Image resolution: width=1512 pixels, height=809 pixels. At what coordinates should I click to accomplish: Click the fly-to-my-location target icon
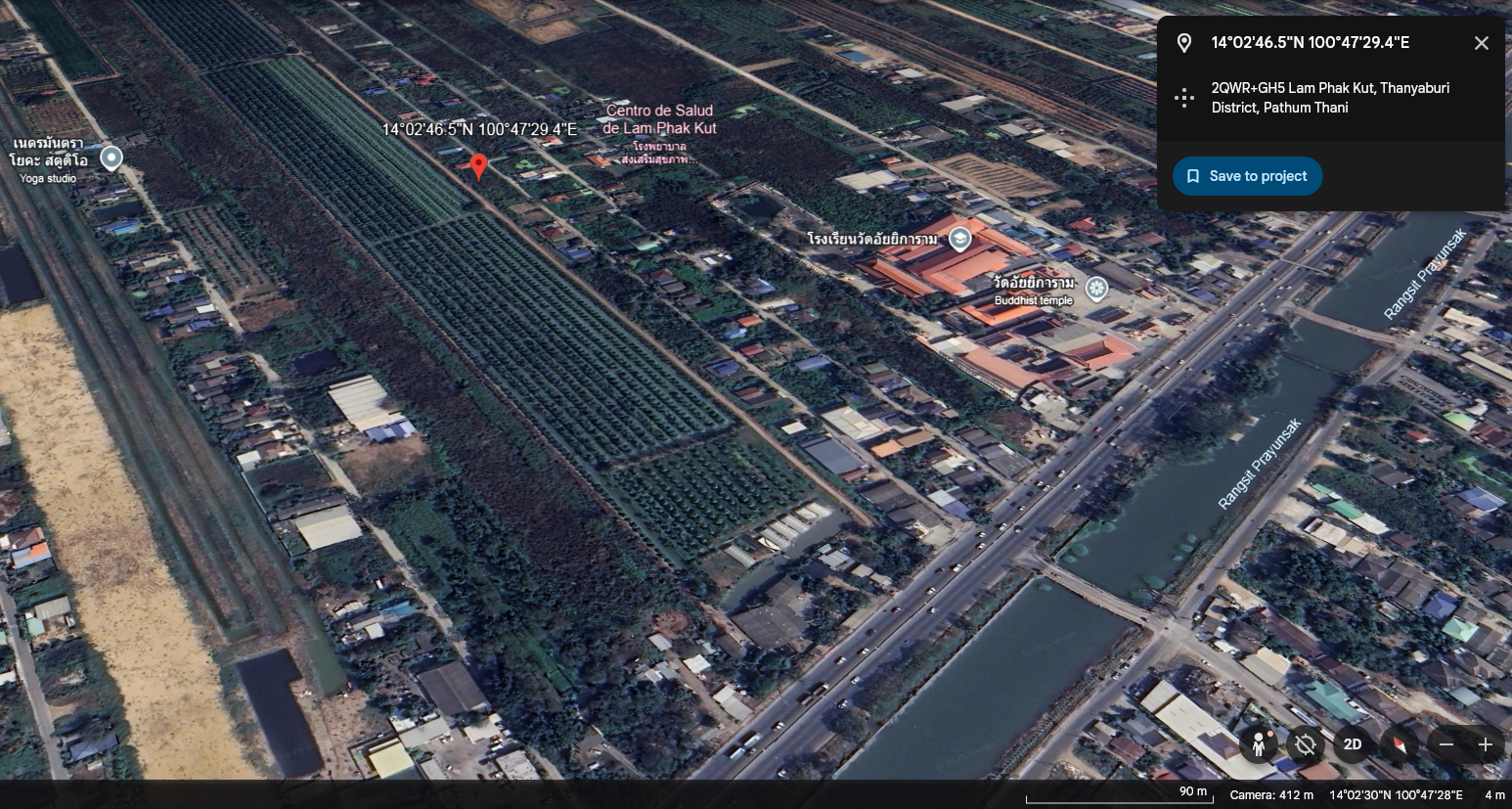coord(1306,745)
